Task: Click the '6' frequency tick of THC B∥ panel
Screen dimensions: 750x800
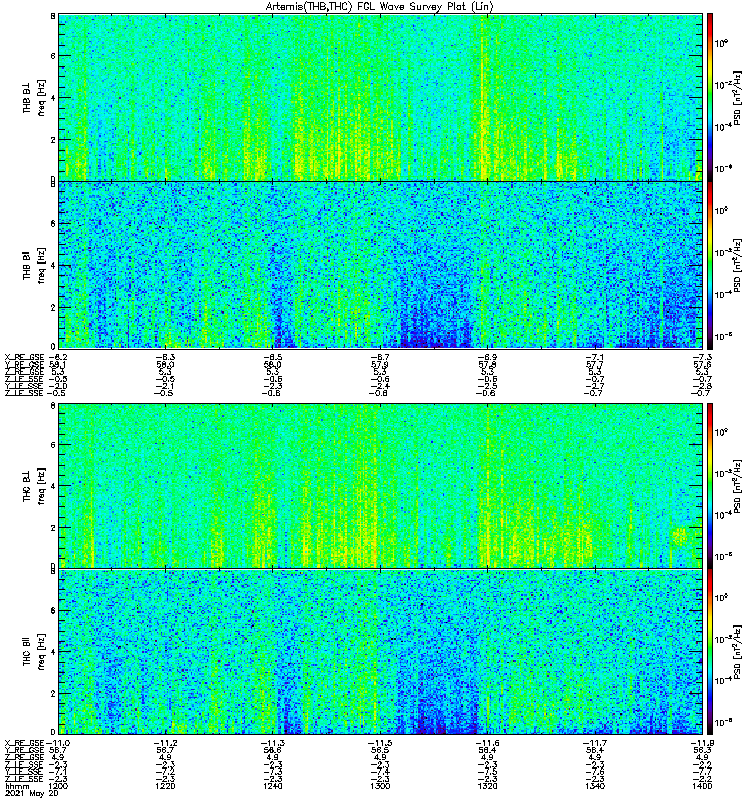Action: pos(53,610)
